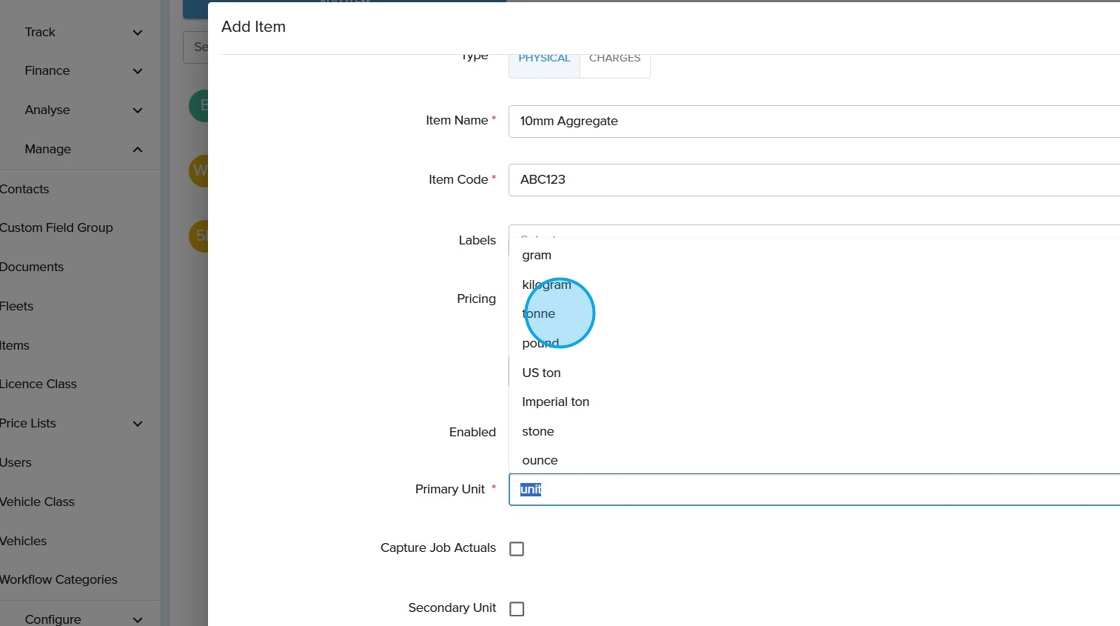Expand the Finance menu chevron

tap(137, 71)
